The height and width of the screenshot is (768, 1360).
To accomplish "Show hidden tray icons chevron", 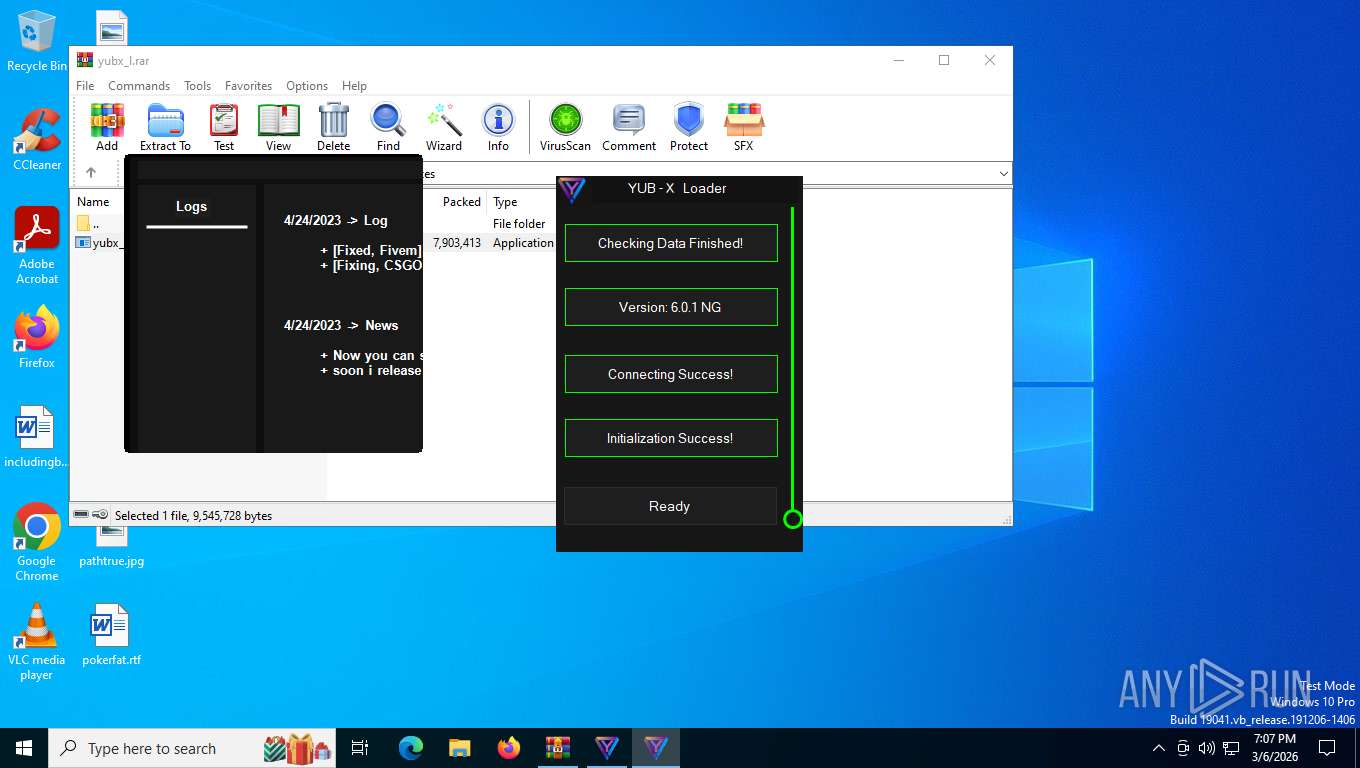I will [x=1159, y=748].
